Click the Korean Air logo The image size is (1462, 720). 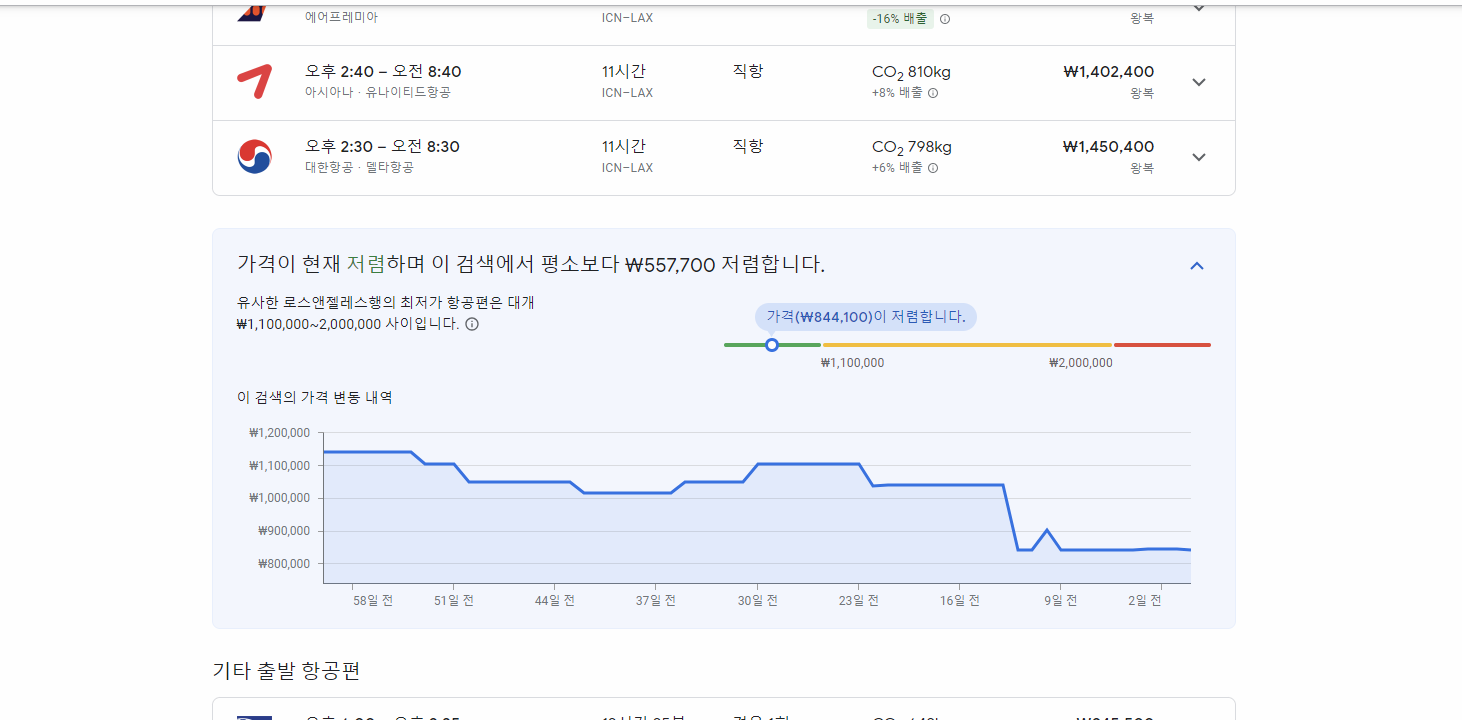[x=253, y=157]
